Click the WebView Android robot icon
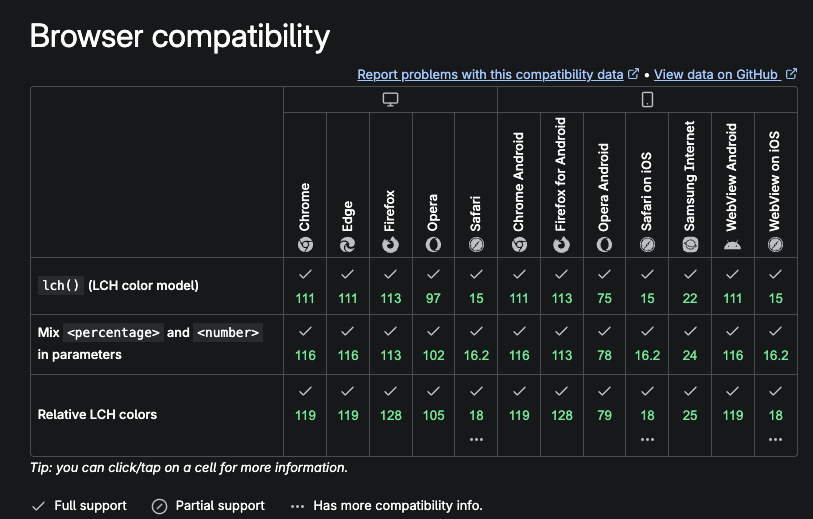The image size is (813, 519). (733, 245)
